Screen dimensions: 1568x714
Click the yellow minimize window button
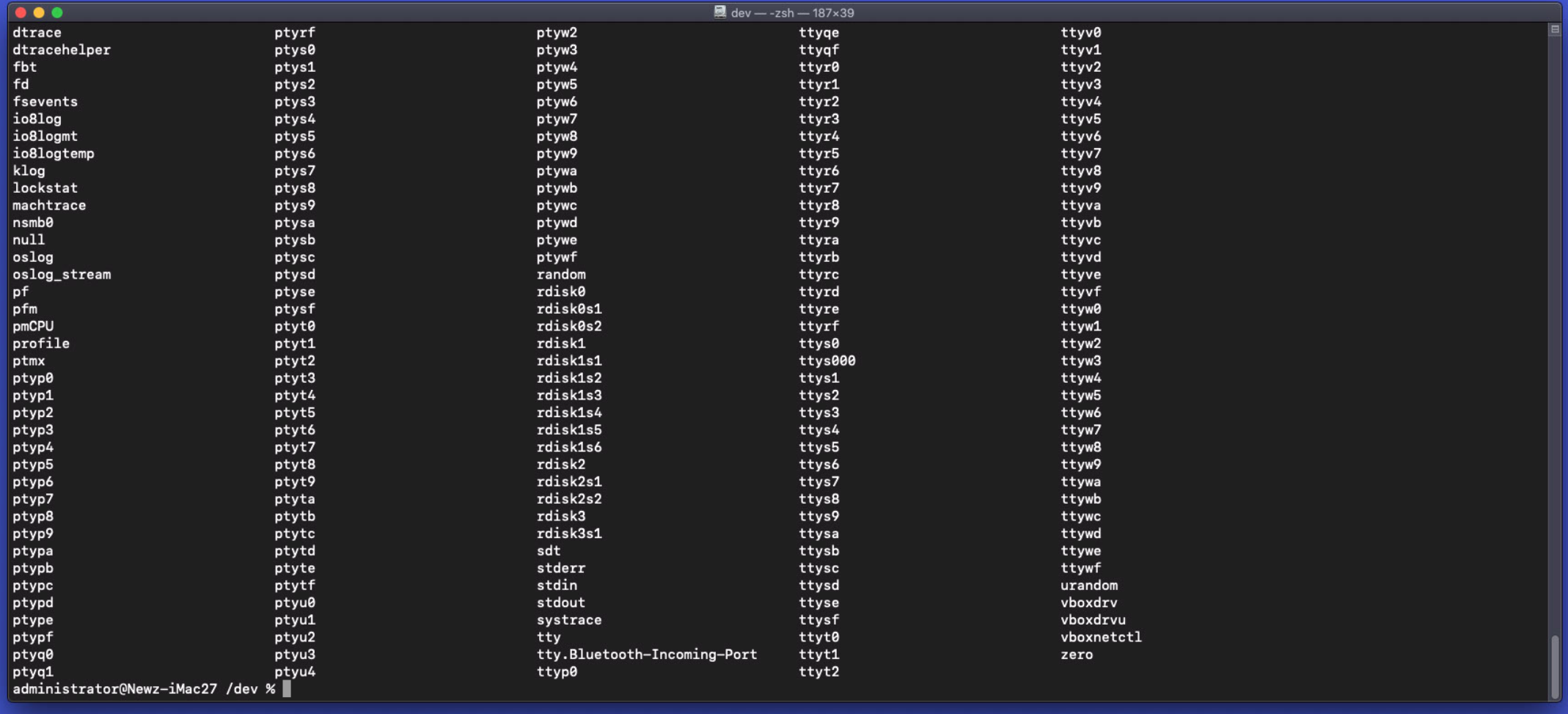coord(39,12)
